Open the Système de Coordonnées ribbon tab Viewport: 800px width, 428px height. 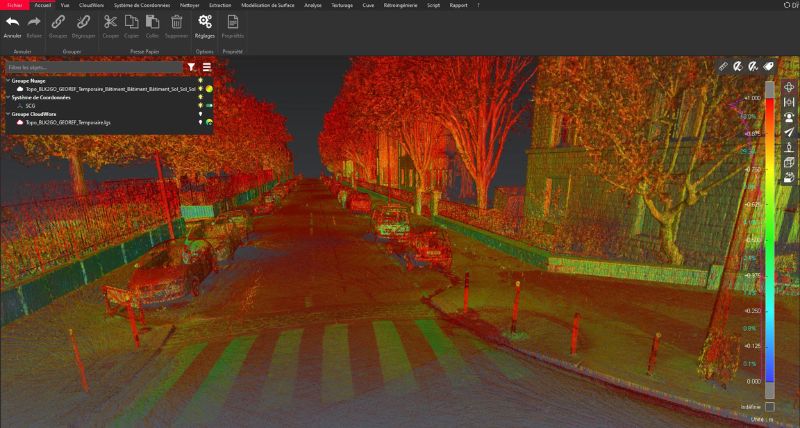click(x=142, y=5)
